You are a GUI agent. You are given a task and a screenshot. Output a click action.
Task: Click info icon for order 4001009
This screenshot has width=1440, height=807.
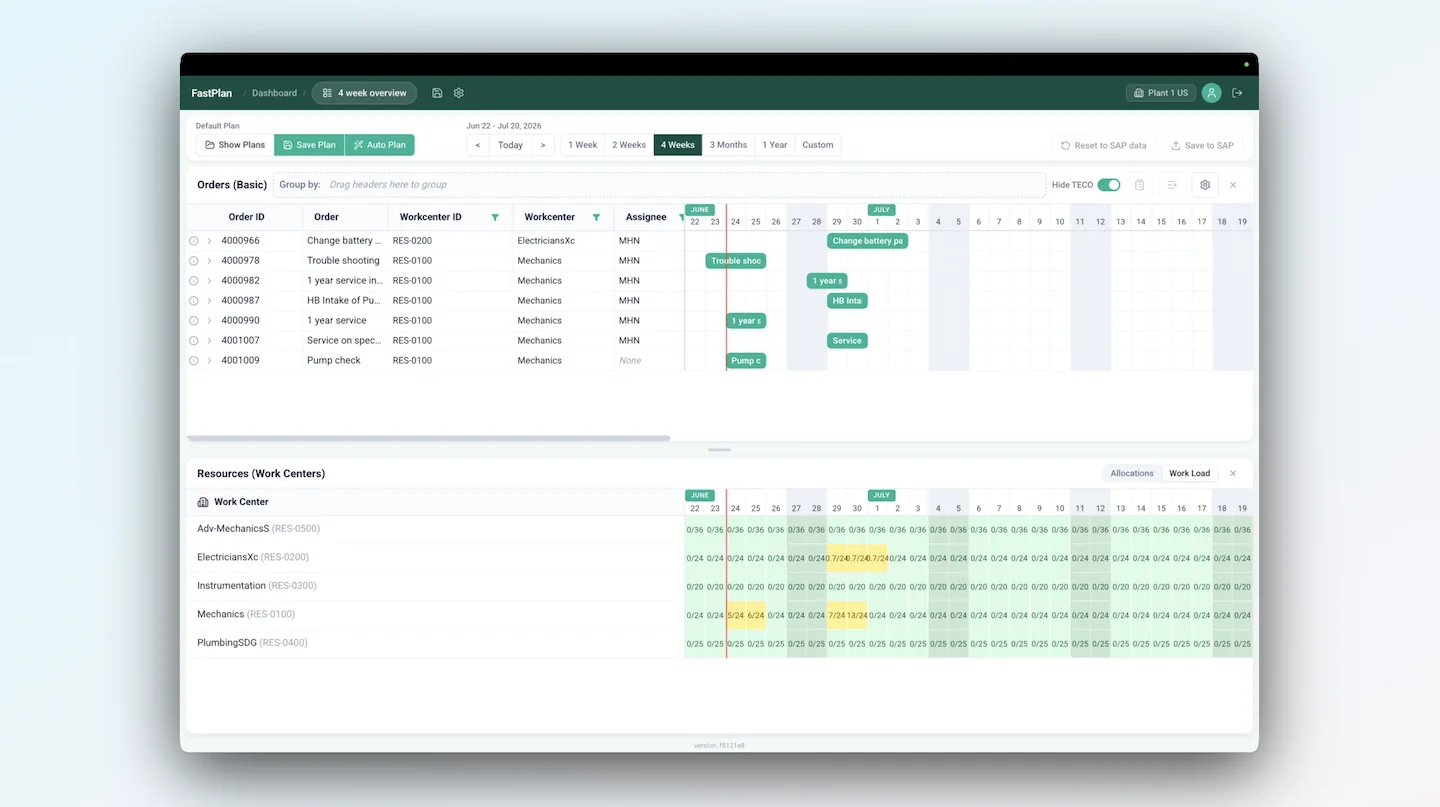[x=194, y=361]
